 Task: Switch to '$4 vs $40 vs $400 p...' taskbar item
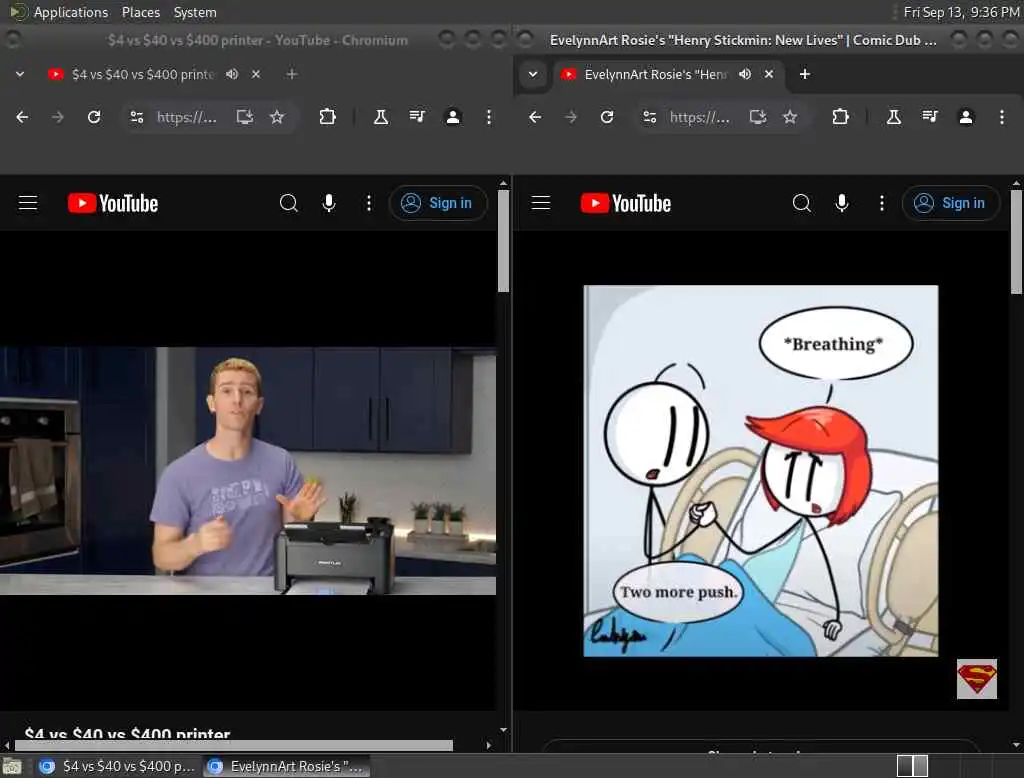(117, 766)
